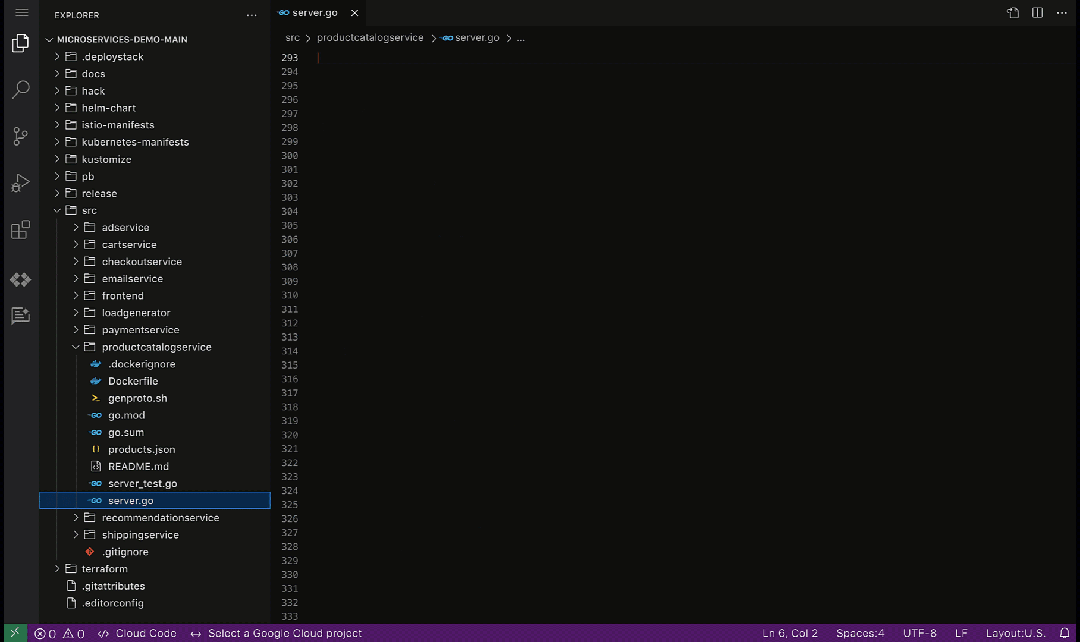Open problems via errors and warnings counter
Screen dimensions: 1080x642
(59, 634)
